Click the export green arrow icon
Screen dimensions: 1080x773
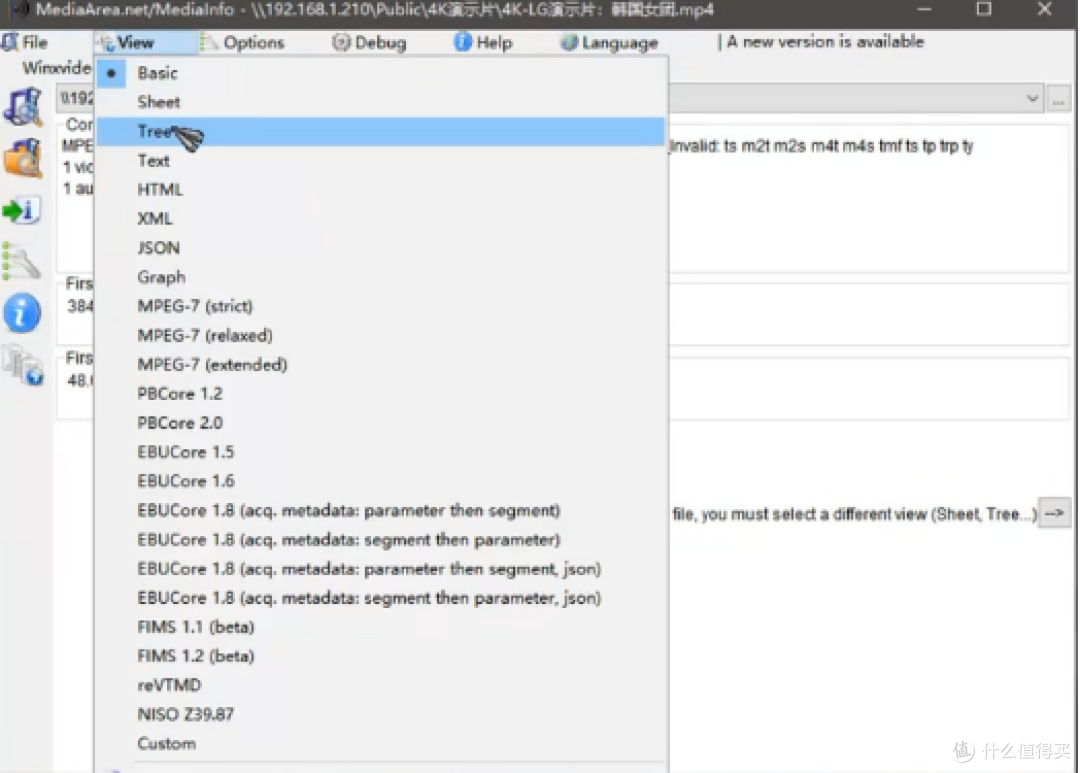click(x=20, y=210)
